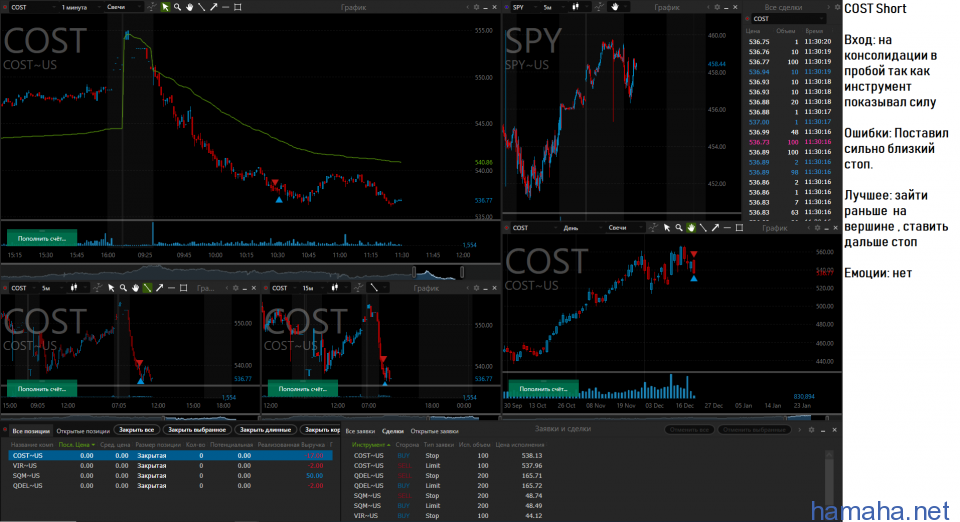Screen dimensions: 960x522
Task: Toggle the red link dot of the COST 15м chart
Action: 266,288
